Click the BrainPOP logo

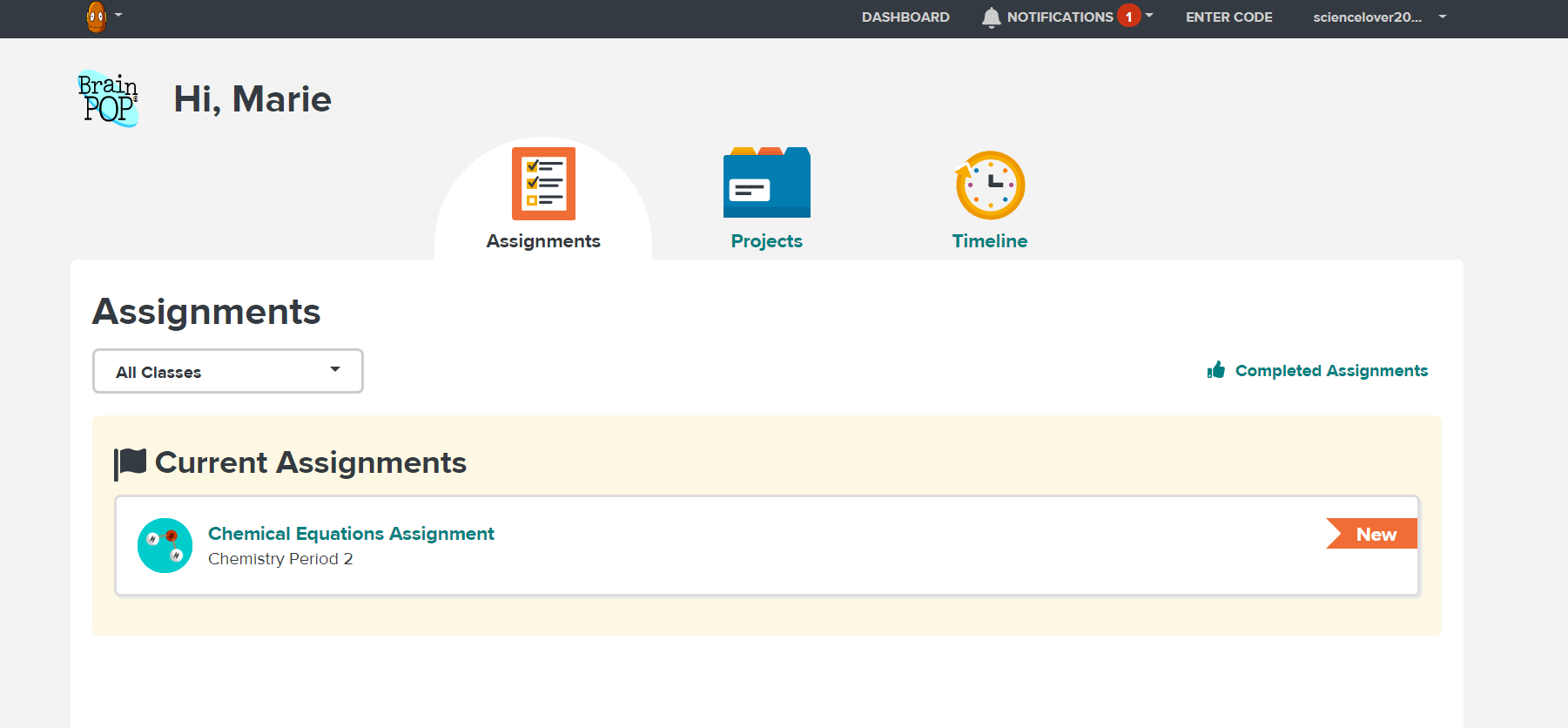tap(108, 98)
